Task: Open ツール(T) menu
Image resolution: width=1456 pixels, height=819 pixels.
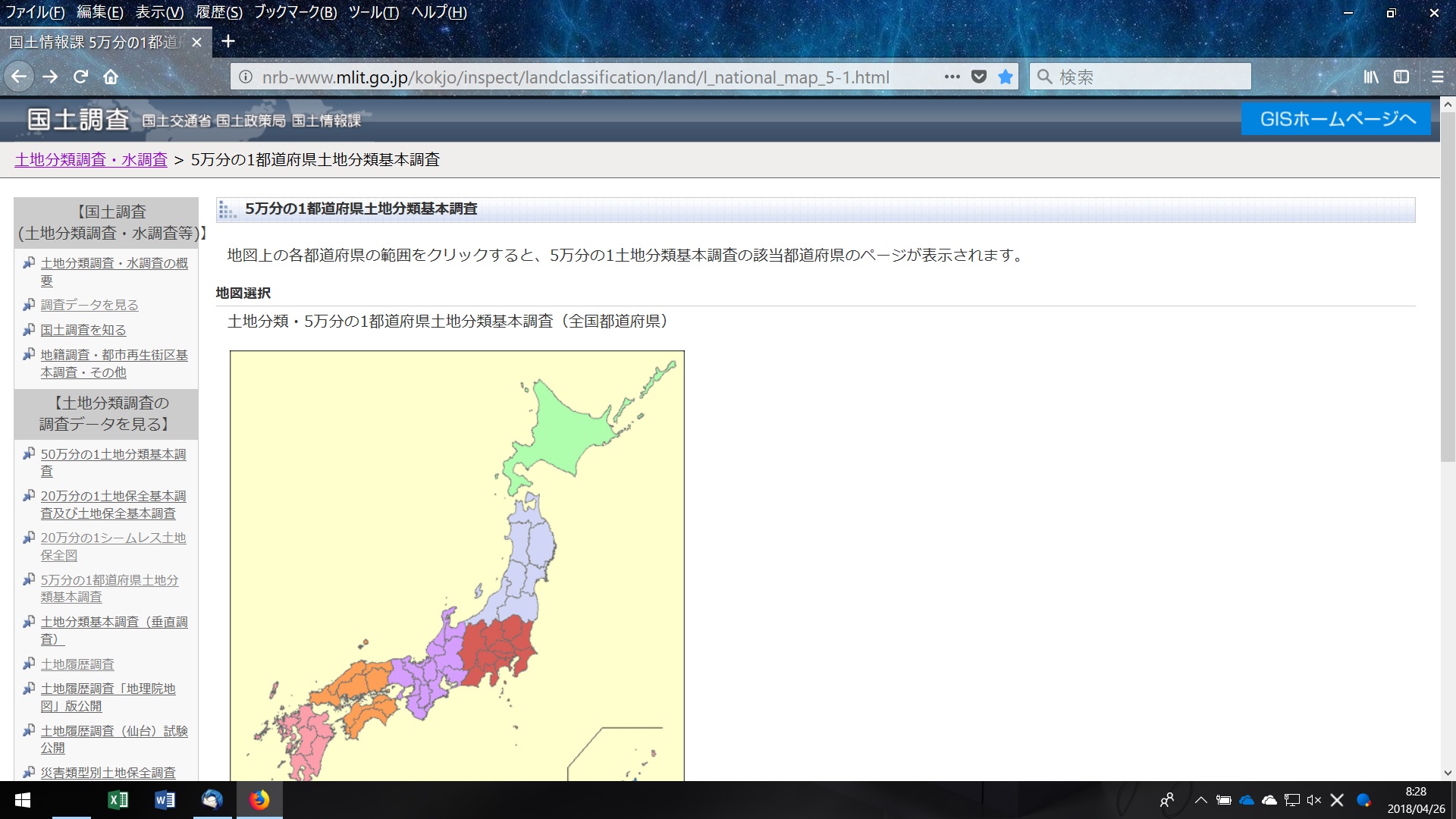Action: point(374,12)
